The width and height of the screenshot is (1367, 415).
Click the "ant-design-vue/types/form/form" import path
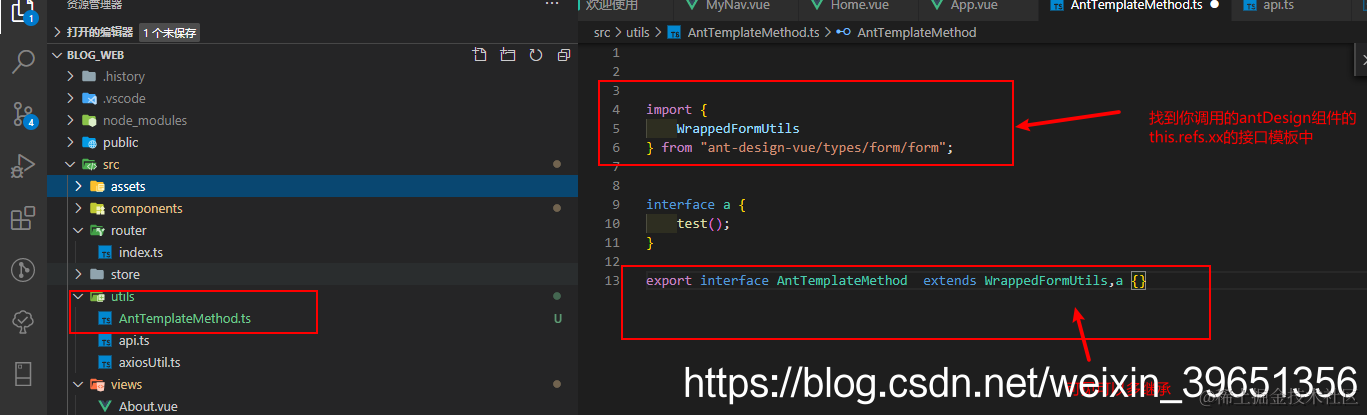coord(824,147)
